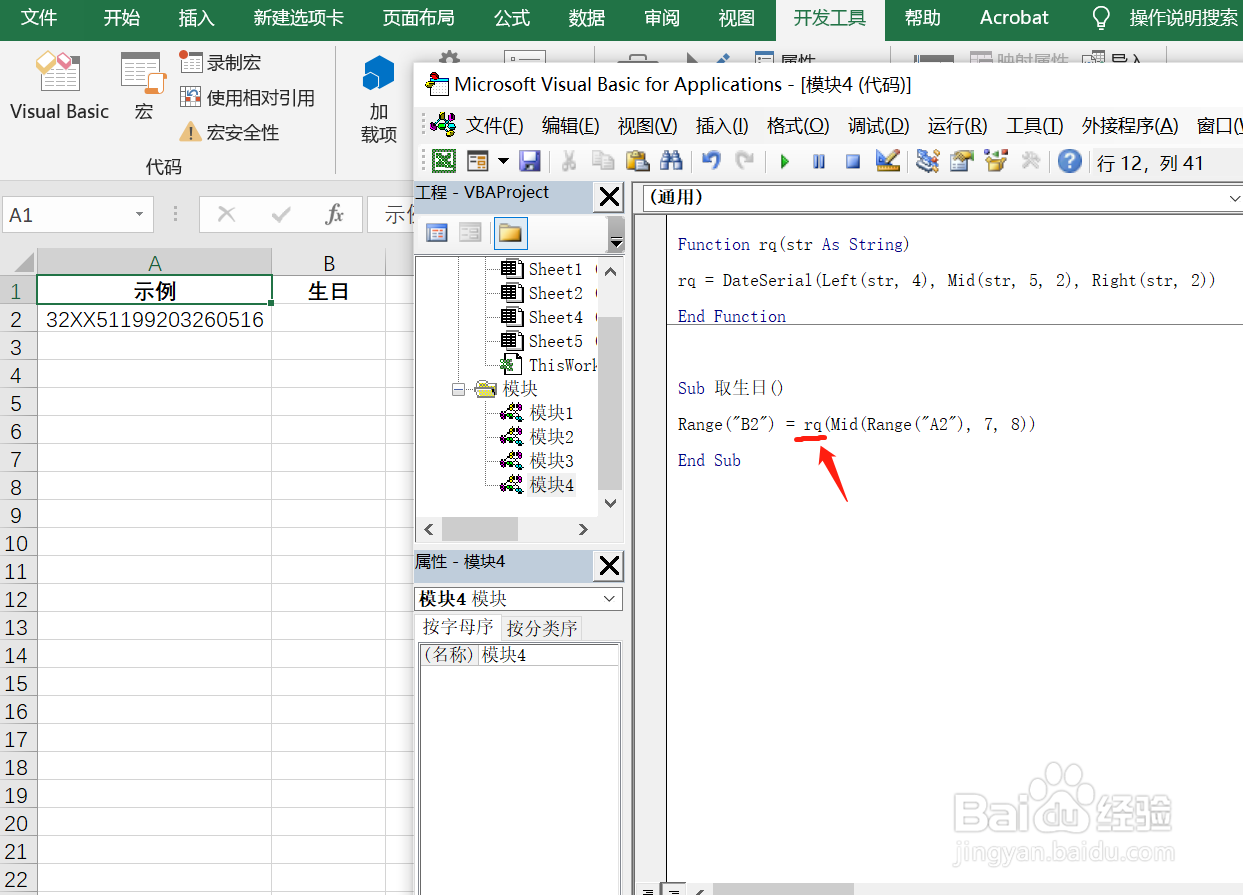1243x895 pixels.
Task: Click 使用相对引用 in Excel ribbon
Action: [247, 97]
